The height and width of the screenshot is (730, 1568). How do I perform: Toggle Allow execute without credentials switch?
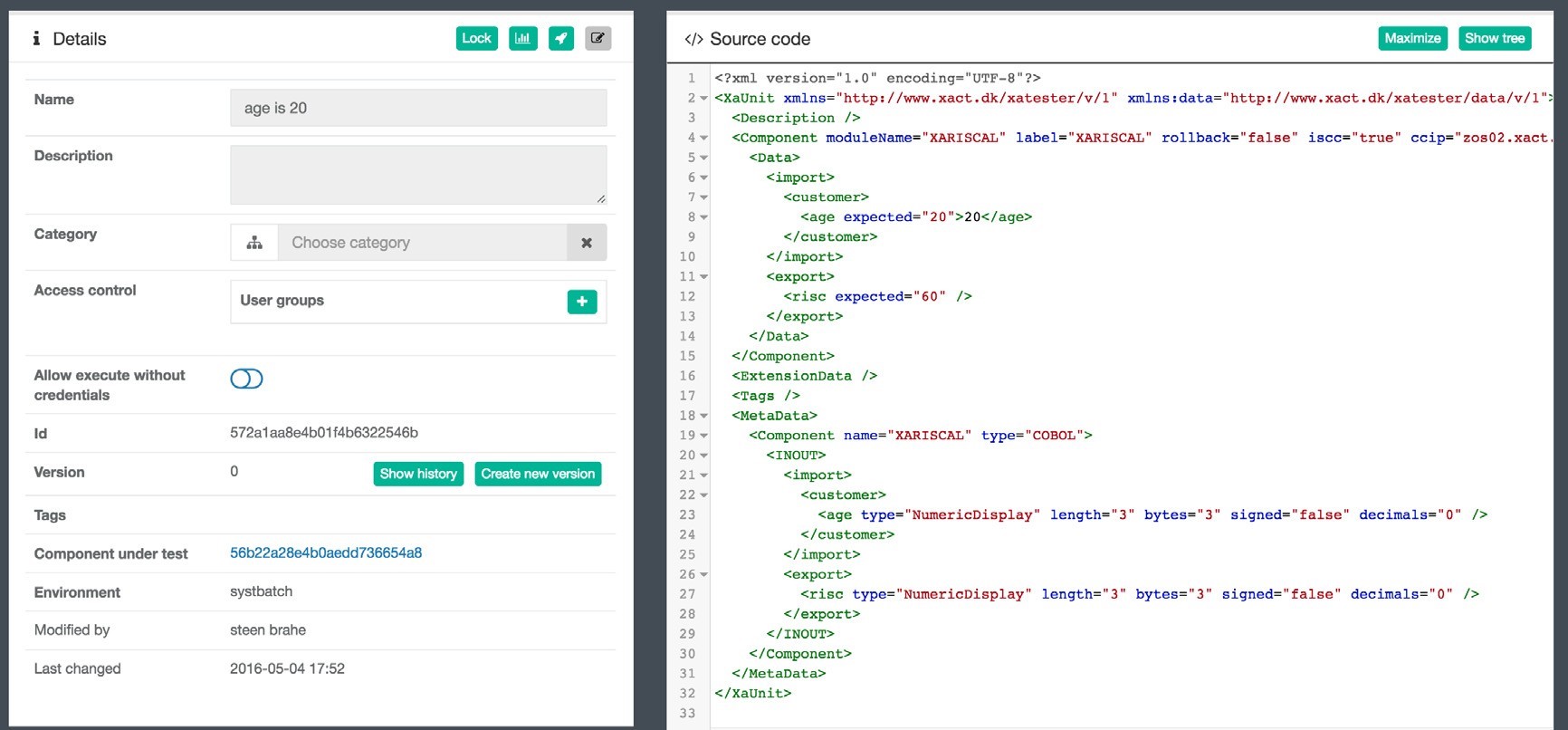[246, 379]
